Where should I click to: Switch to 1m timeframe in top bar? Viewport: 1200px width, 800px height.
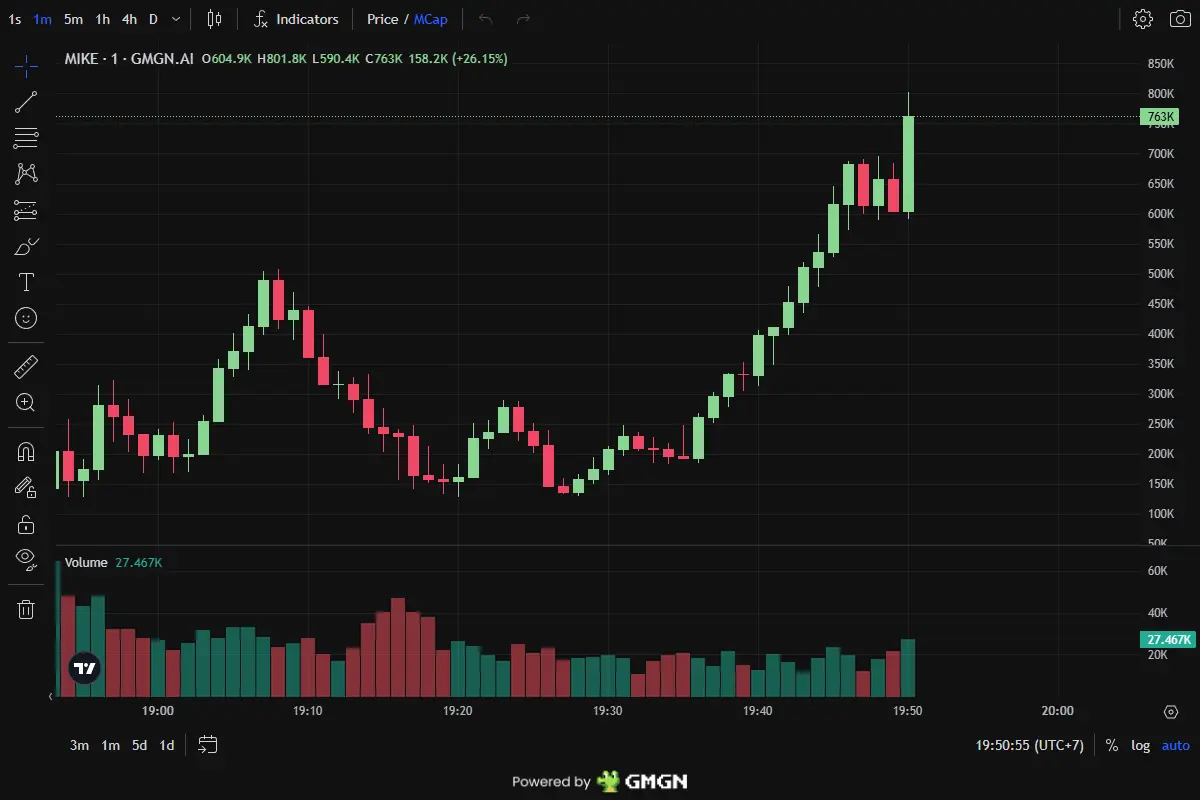click(x=42, y=19)
